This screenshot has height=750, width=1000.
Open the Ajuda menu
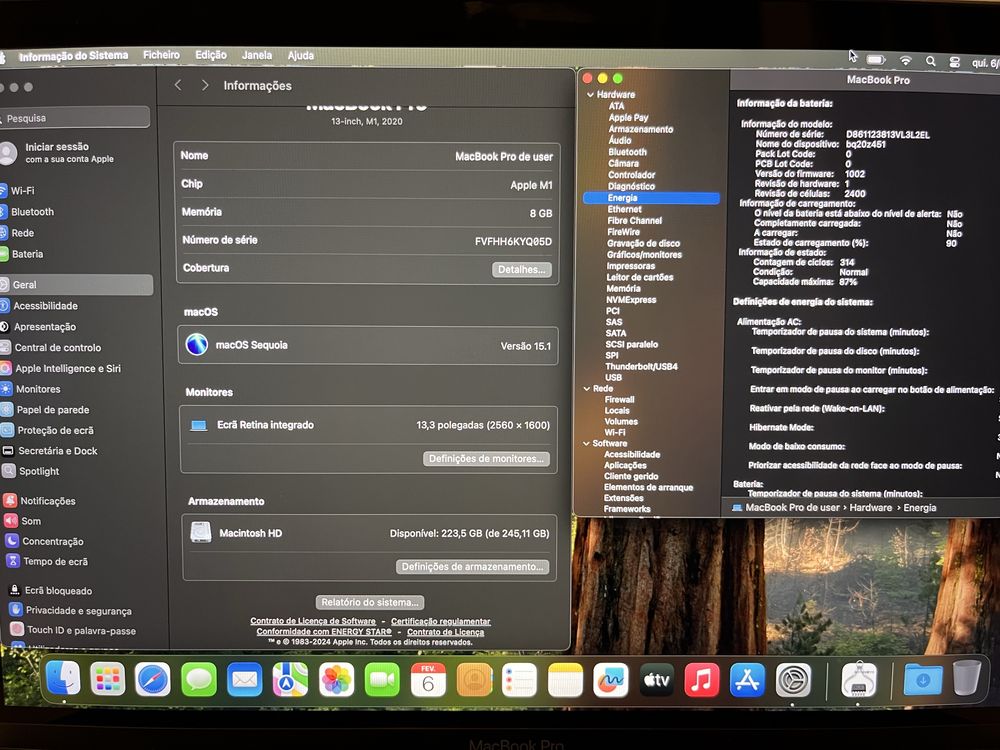[x=300, y=55]
